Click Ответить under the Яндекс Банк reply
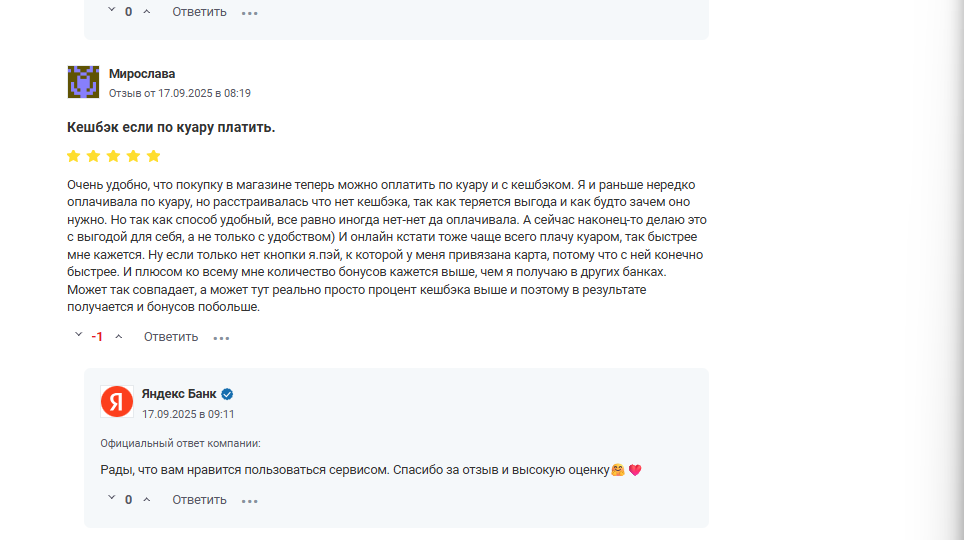This screenshot has height=540, width=964. click(199, 500)
